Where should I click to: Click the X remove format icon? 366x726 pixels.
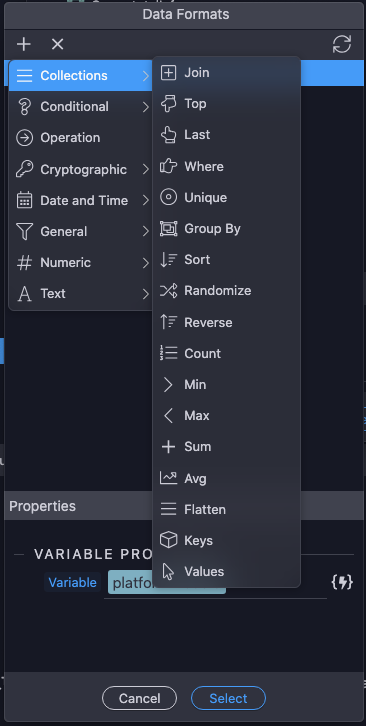point(57,44)
